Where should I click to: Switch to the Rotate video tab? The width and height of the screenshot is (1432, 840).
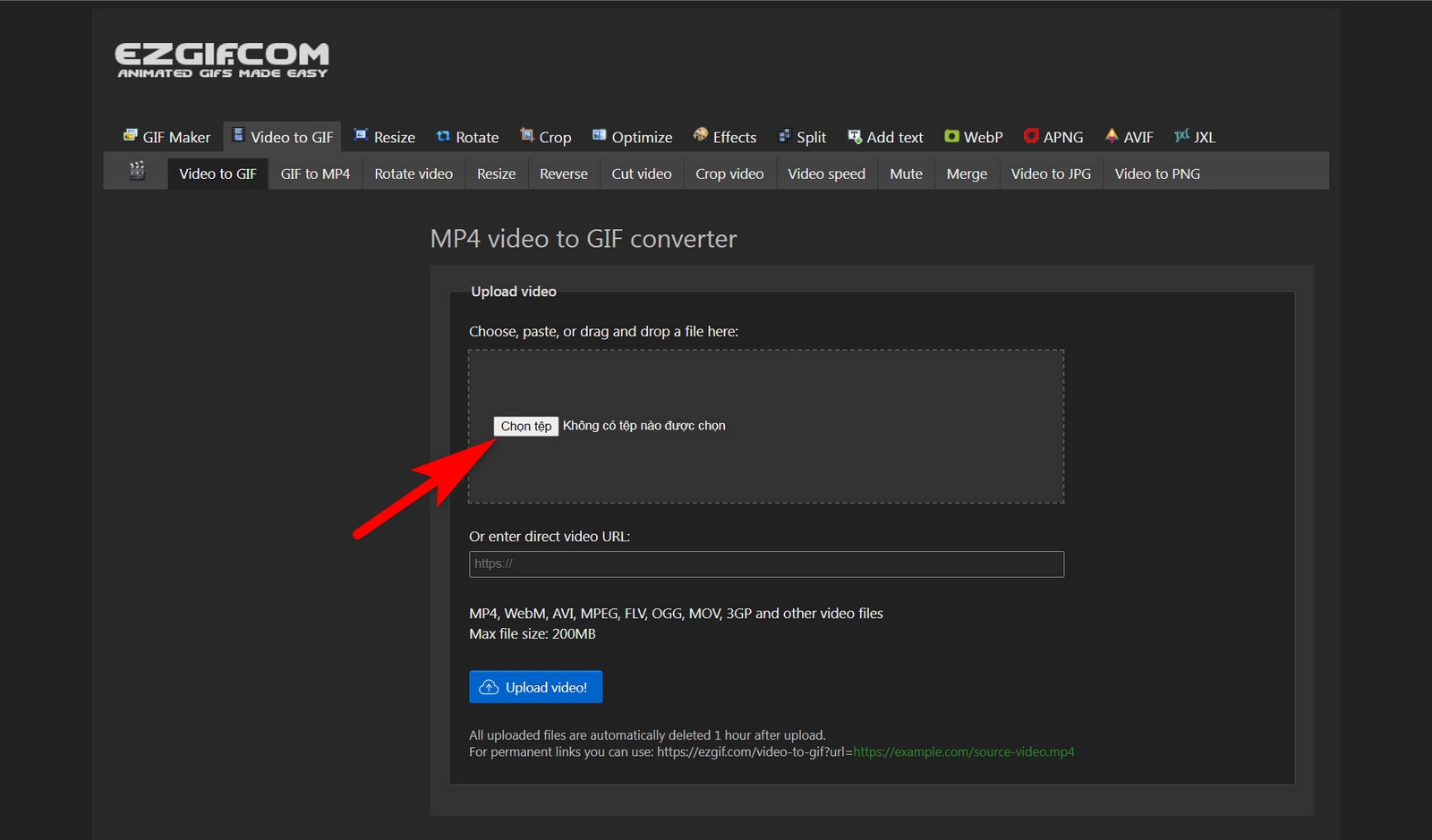pyautogui.click(x=413, y=174)
